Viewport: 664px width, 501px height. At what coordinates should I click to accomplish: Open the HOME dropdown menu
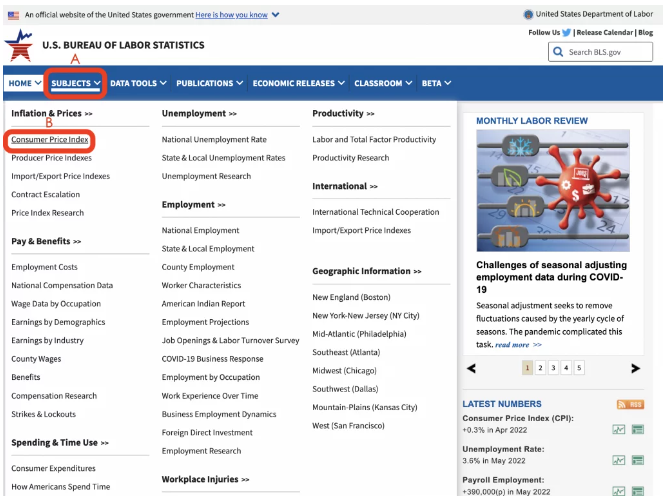pos(25,83)
